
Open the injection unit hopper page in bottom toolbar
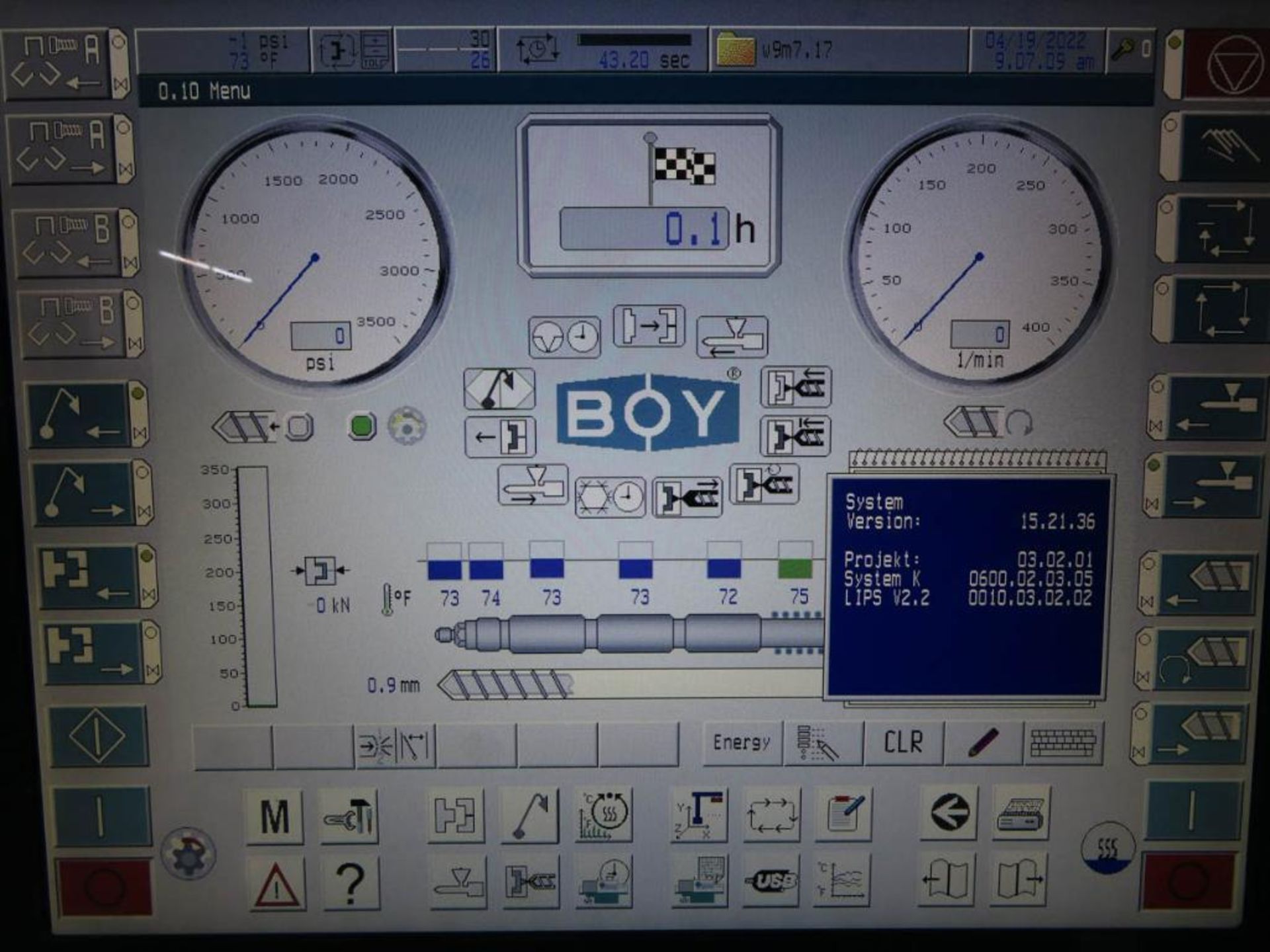point(458,881)
